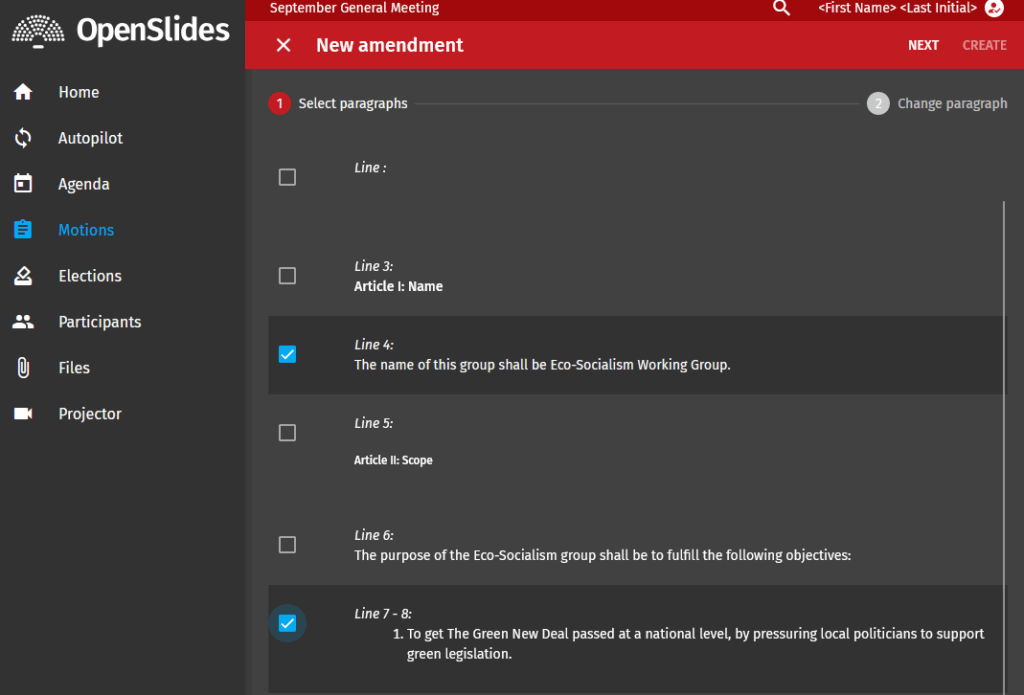The width and height of the screenshot is (1024, 695).
Task: Click the Participants people icon
Action: (x=23, y=322)
